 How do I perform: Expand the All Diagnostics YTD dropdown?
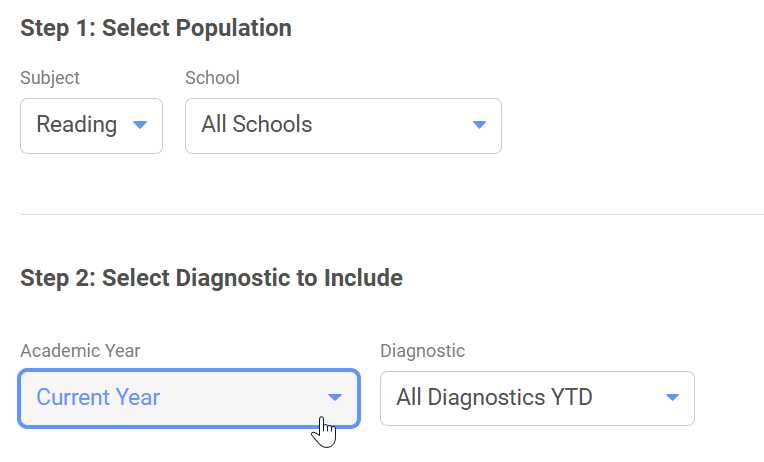tap(537, 398)
